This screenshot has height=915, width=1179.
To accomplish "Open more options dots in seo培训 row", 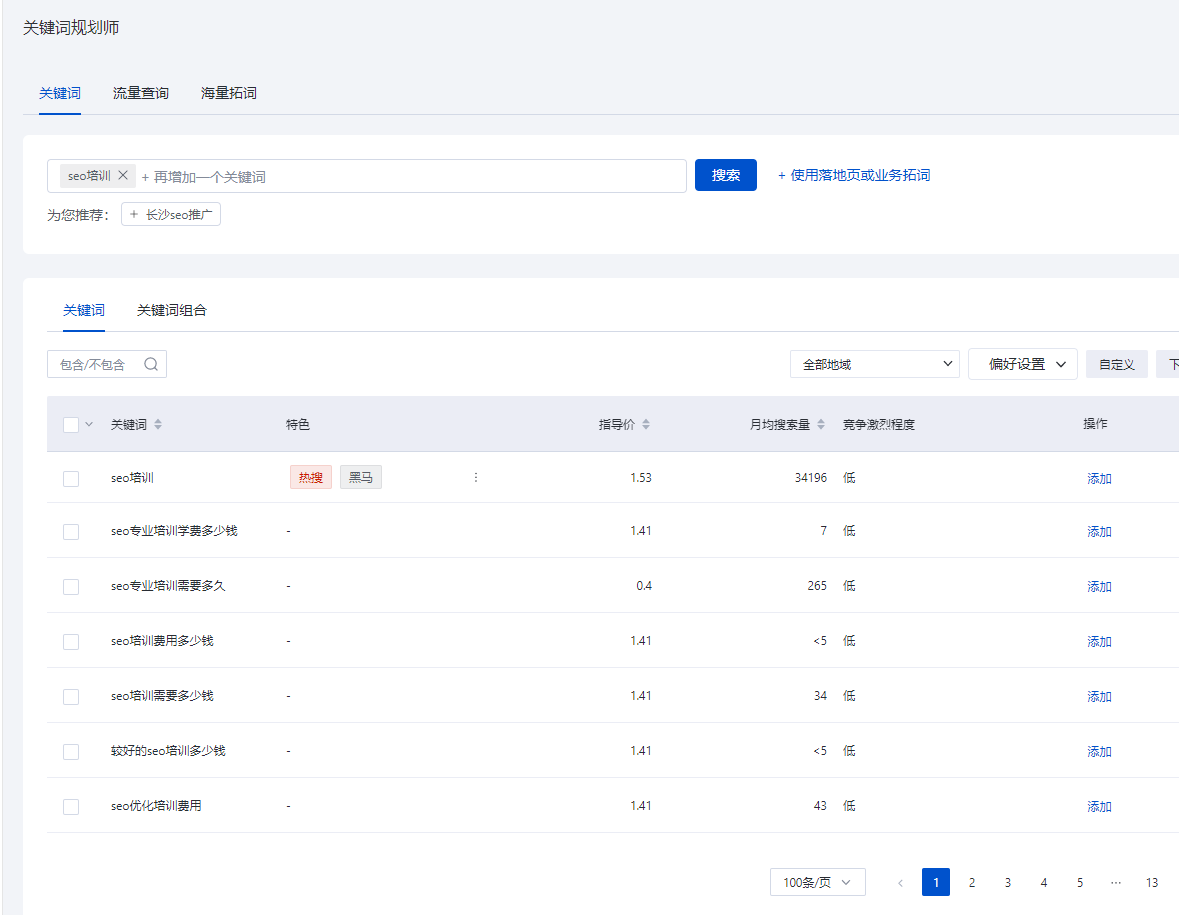I will 476,478.
